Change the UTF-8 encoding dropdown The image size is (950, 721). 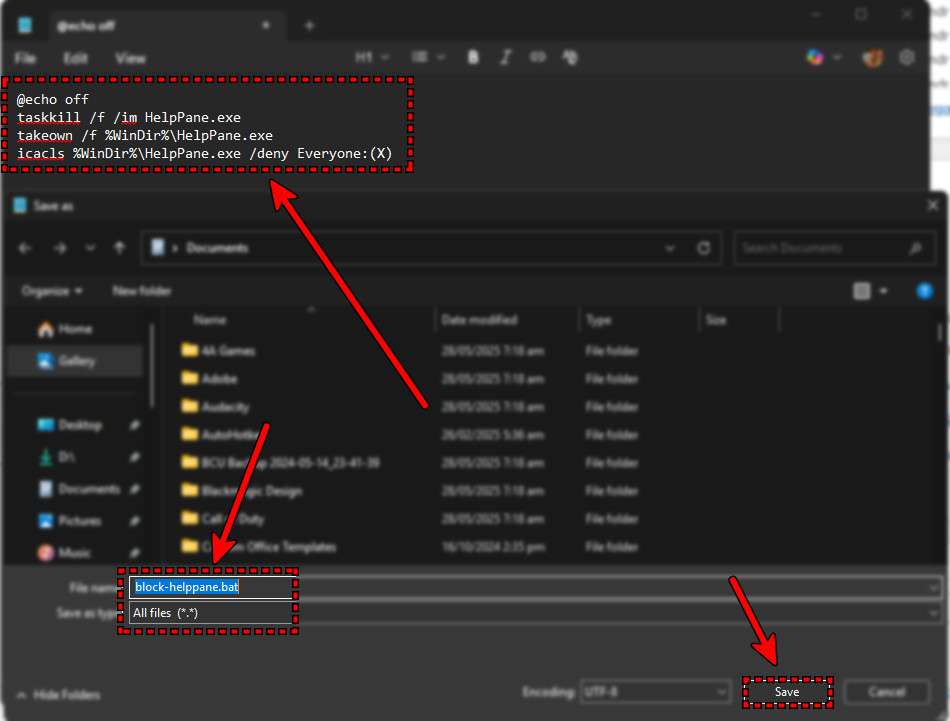pos(655,691)
